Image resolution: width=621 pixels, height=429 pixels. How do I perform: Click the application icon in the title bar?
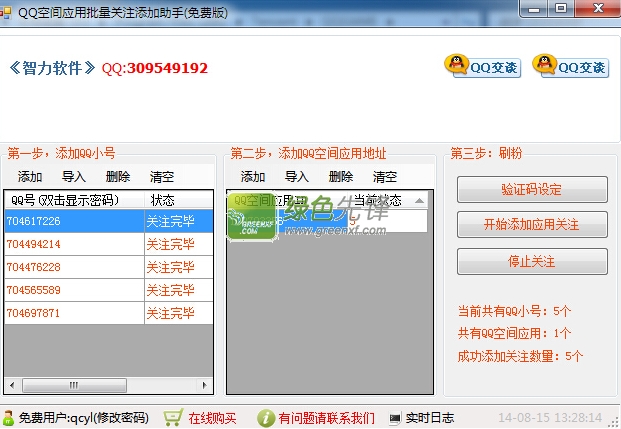click(x=6, y=13)
